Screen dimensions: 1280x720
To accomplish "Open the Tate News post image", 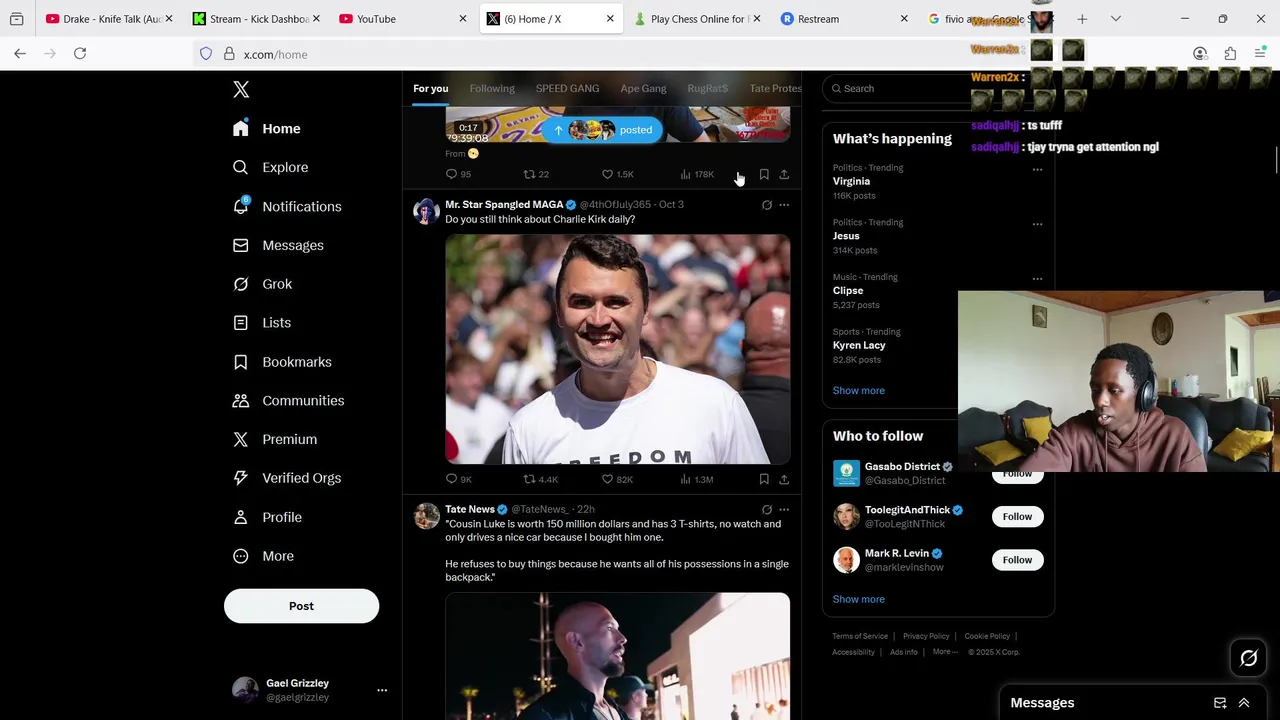I will pyautogui.click(x=617, y=656).
